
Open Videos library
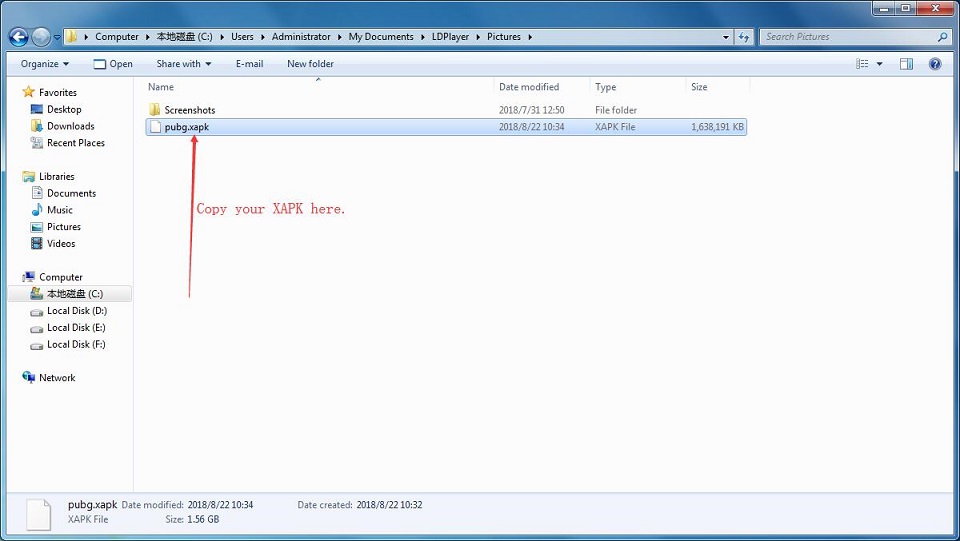pos(61,244)
